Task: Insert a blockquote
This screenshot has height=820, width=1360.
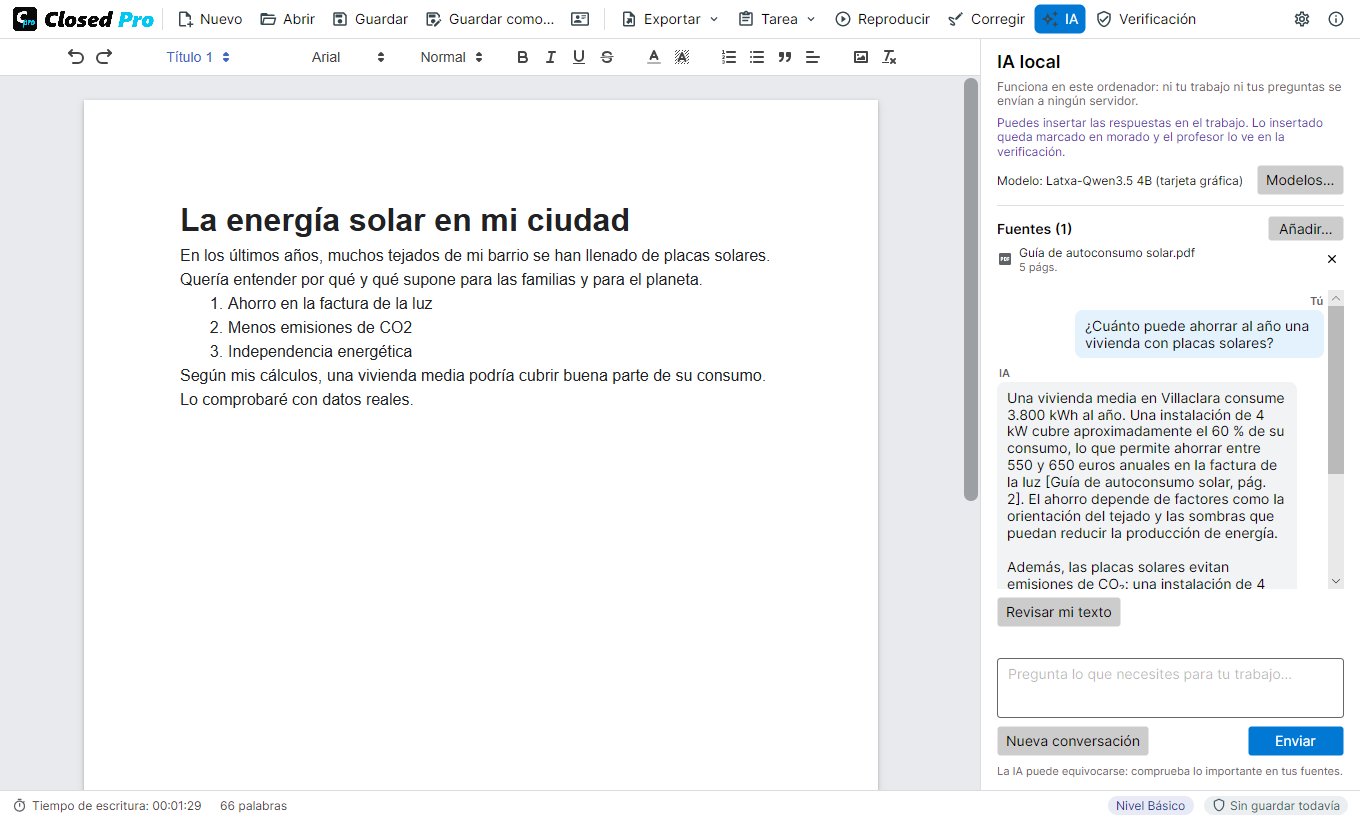Action: (785, 57)
